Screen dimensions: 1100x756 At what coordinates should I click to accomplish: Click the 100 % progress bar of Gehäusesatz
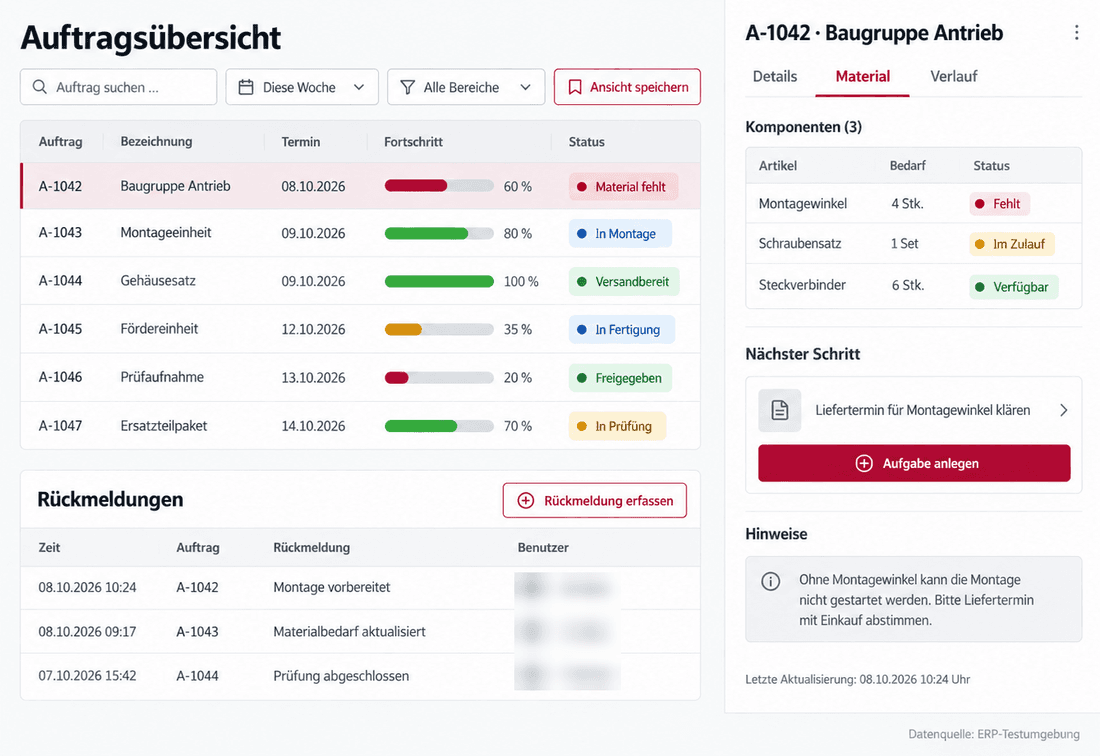point(439,281)
